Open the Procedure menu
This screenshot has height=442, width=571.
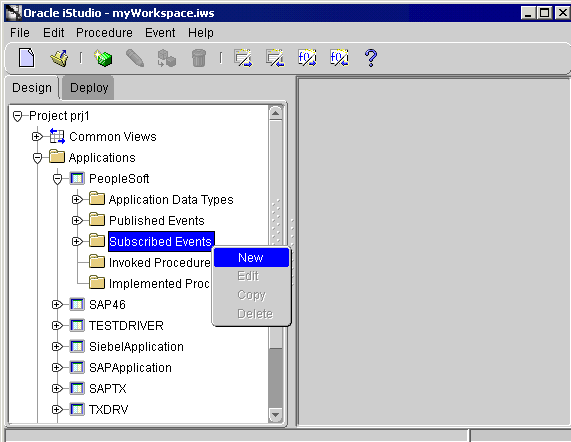[104, 33]
